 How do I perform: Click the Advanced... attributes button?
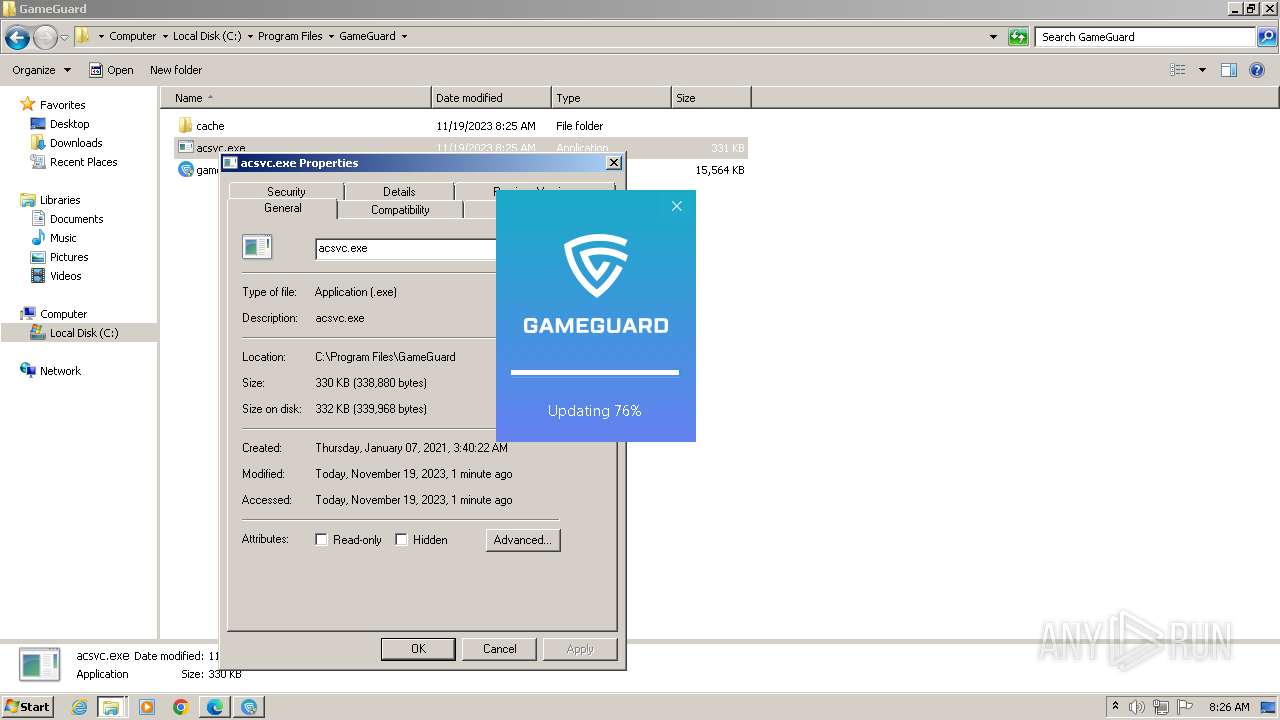pos(522,540)
